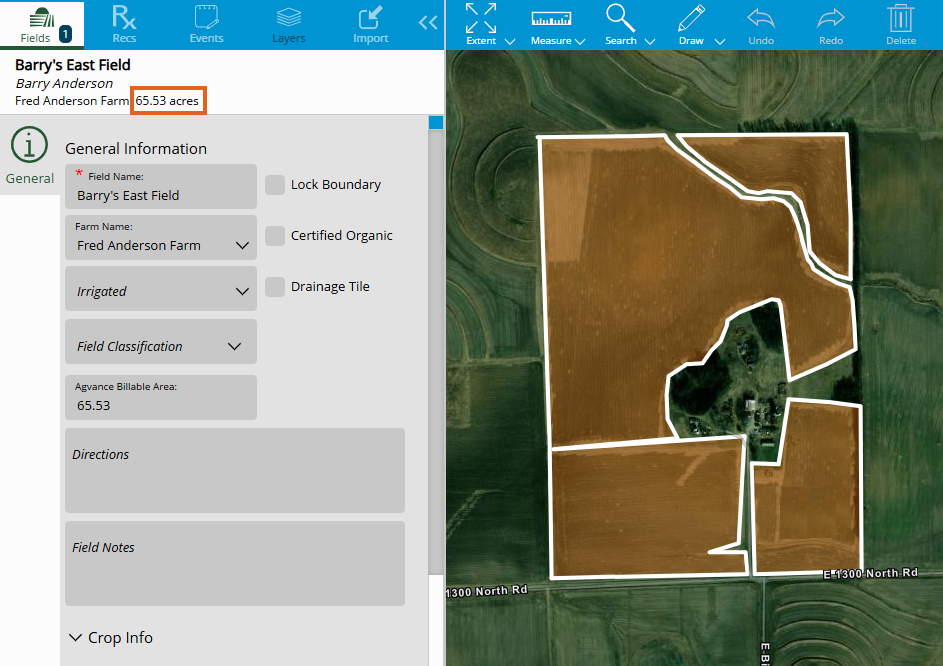
Task: Expand the Crop Info section
Action: [111, 638]
